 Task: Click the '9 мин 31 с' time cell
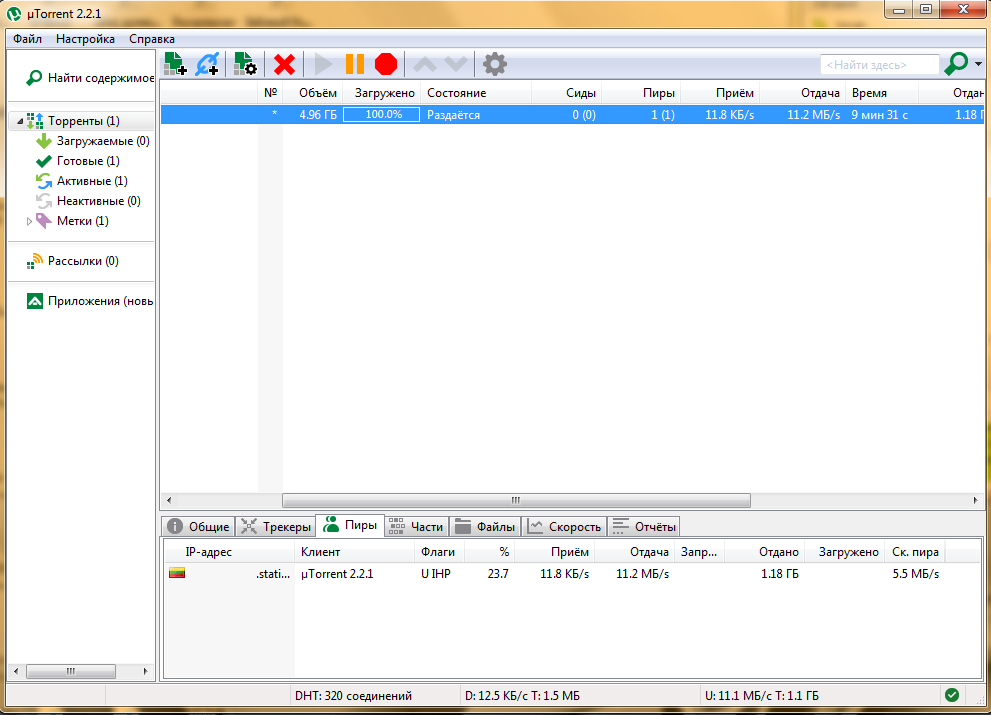[x=880, y=115]
